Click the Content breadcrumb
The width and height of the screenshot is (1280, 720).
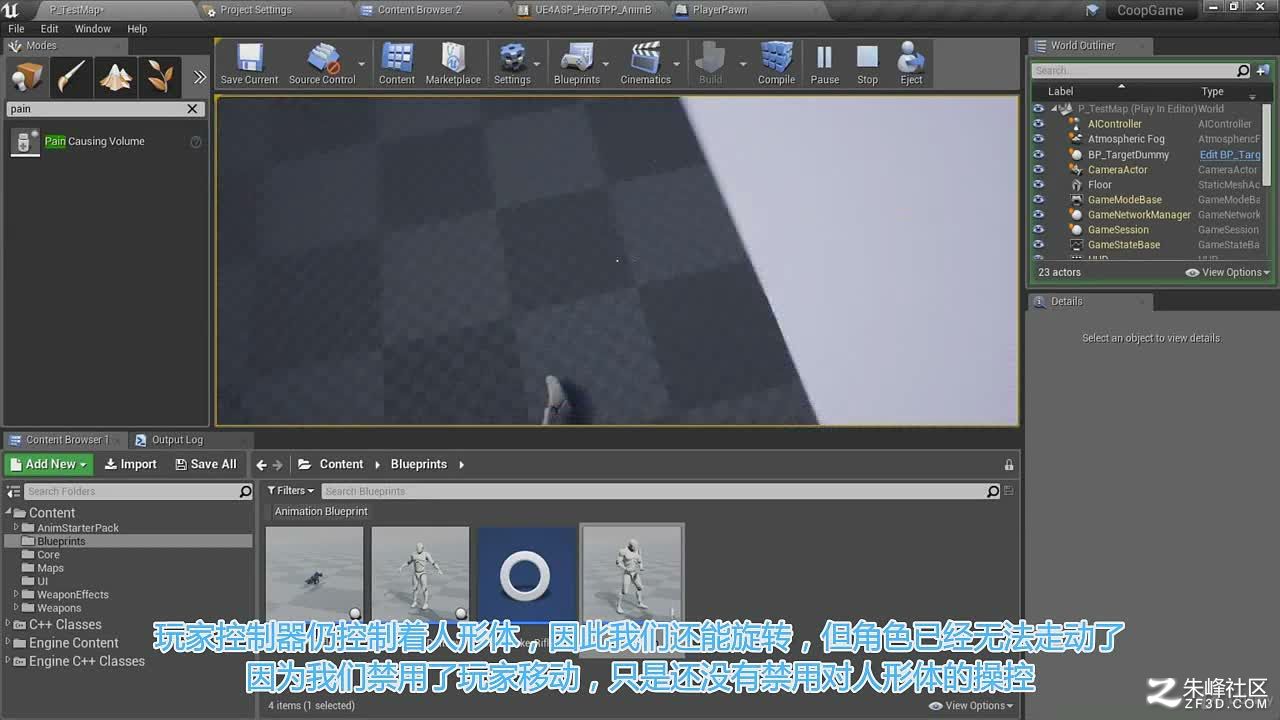[x=341, y=464]
